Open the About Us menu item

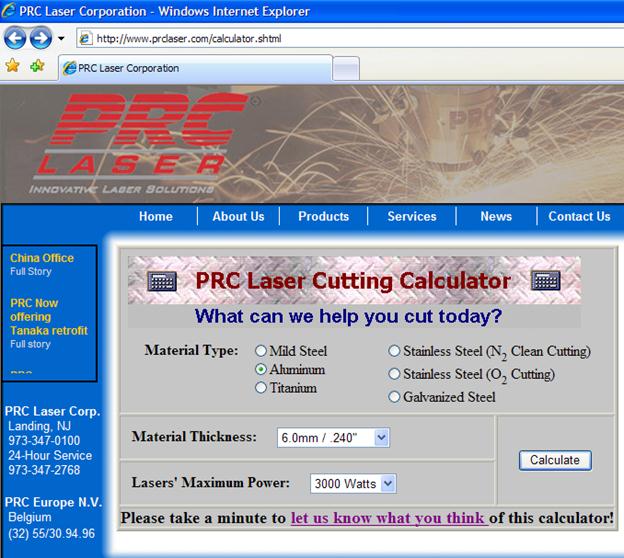(238, 216)
